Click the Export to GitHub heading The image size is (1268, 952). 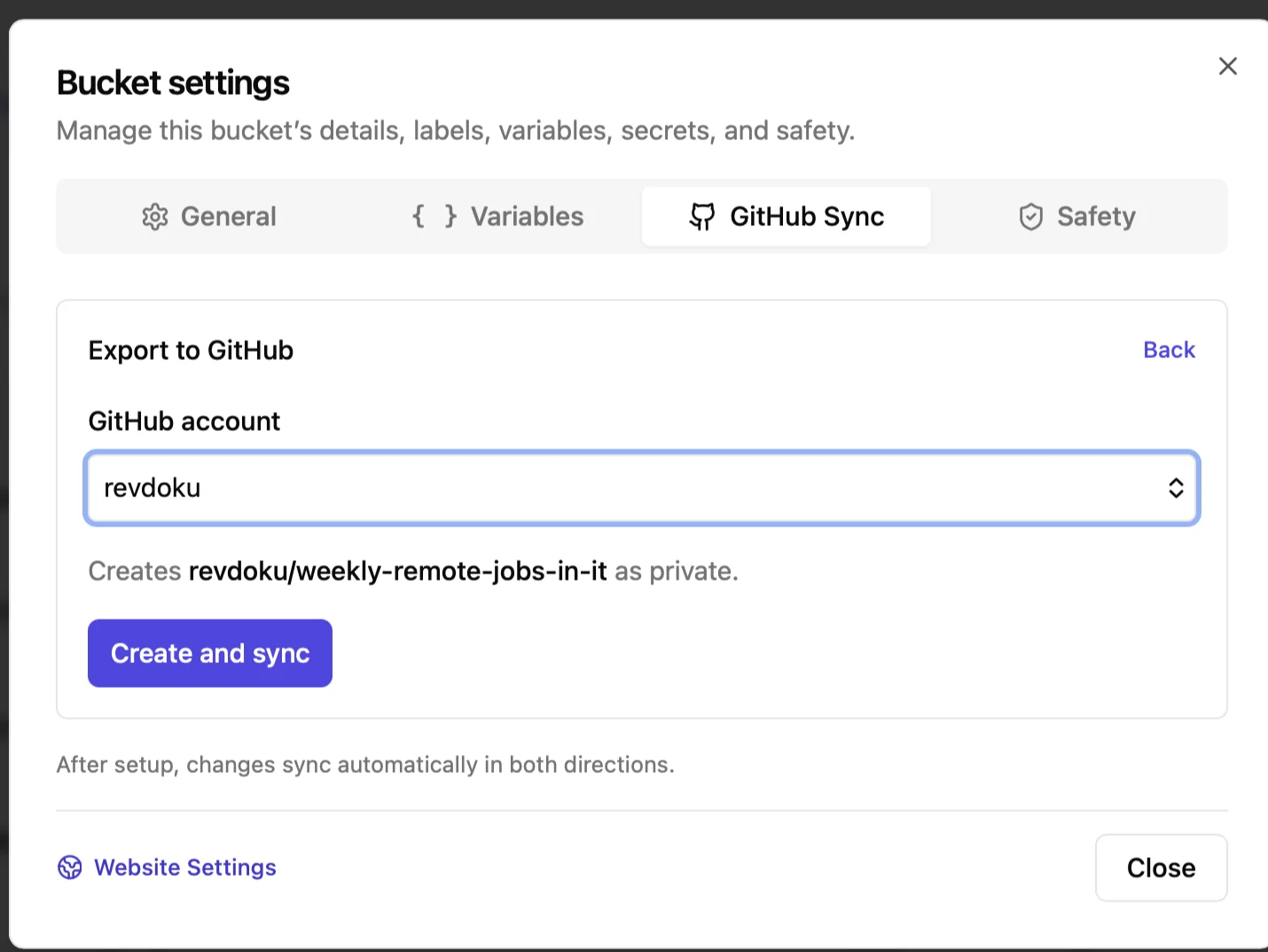coord(191,350)
